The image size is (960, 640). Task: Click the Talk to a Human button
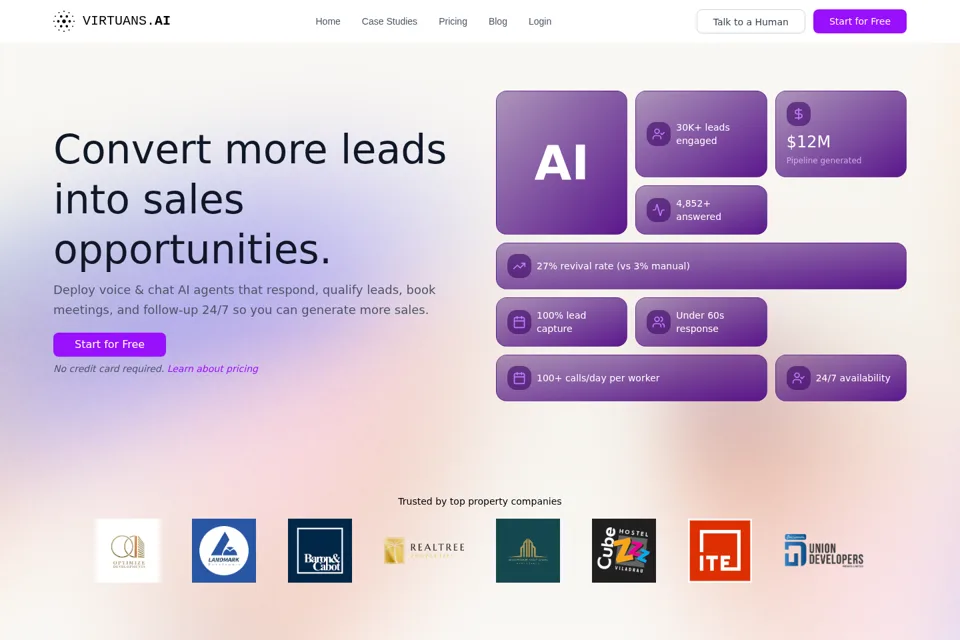[x=751, y=21]
